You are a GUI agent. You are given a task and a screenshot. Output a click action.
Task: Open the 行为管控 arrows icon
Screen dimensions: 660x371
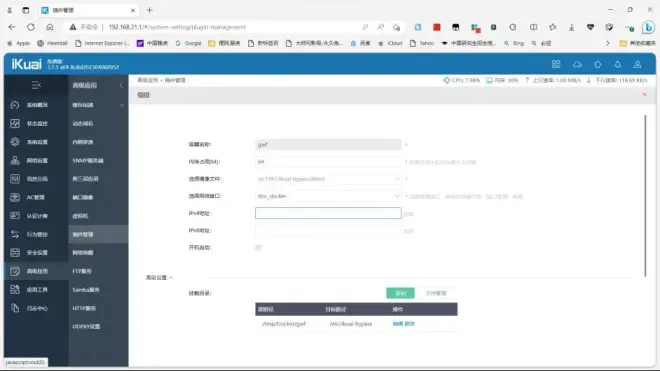coord(15,234)
